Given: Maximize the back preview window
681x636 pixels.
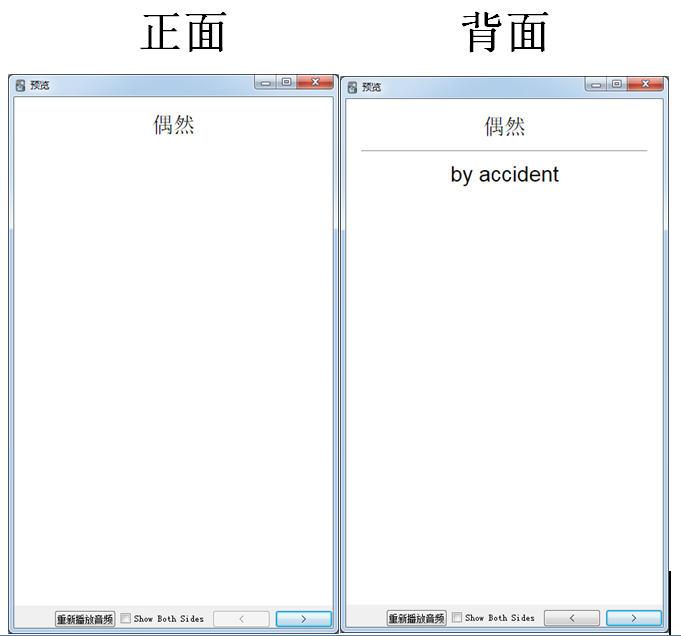Looking at the screenshot, I should pos(617,84).
